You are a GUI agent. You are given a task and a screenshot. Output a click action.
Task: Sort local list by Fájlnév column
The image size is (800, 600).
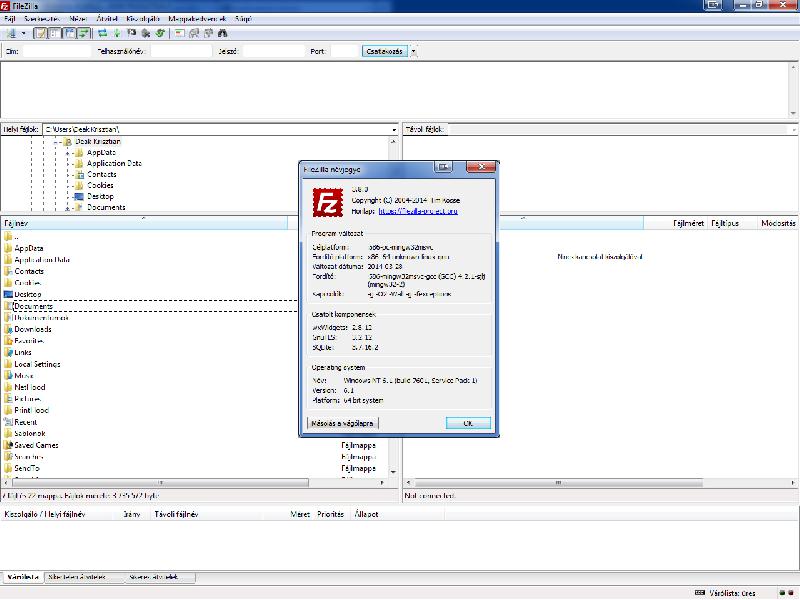[x=144, y=223]
